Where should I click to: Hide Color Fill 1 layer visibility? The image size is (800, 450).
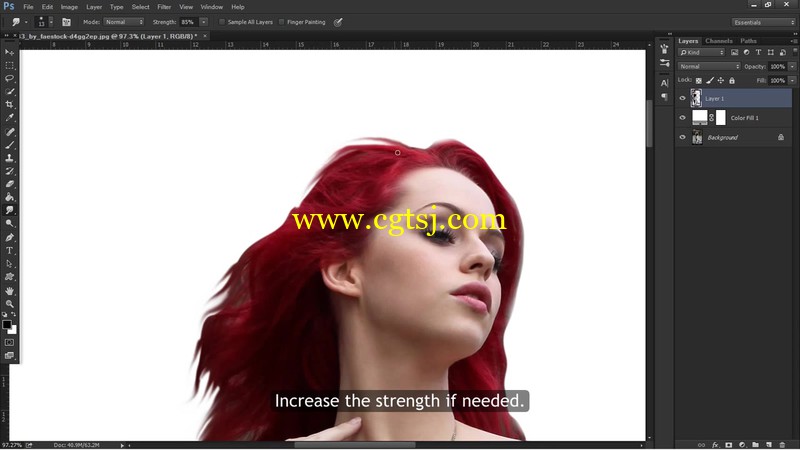(x=683, y=117)
